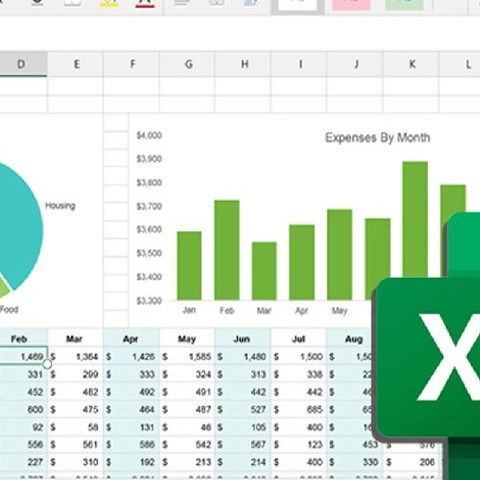Select cell 1,480 in Jun column
Screen dimensions: 480x480
tap(243, 356)
